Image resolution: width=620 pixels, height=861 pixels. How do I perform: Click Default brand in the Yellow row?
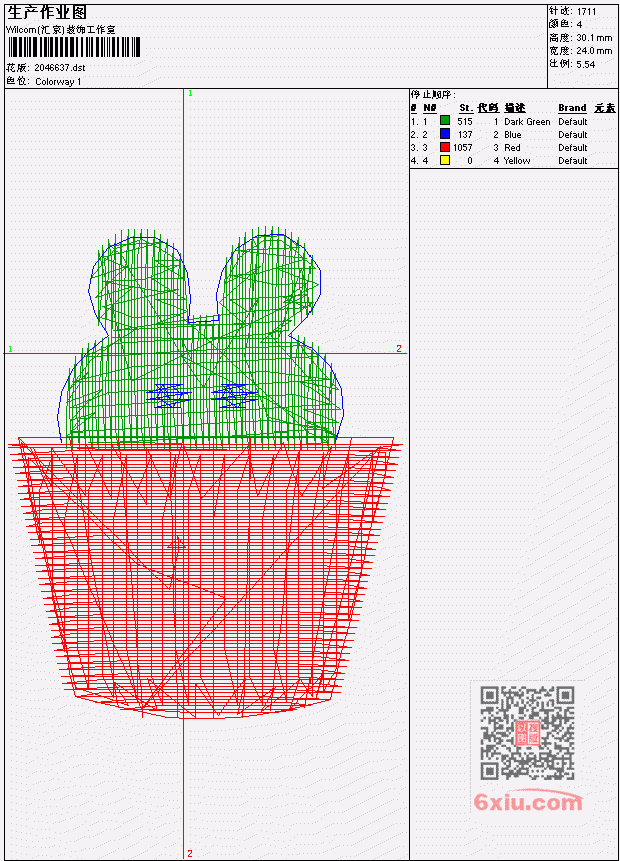coord(572,161)
